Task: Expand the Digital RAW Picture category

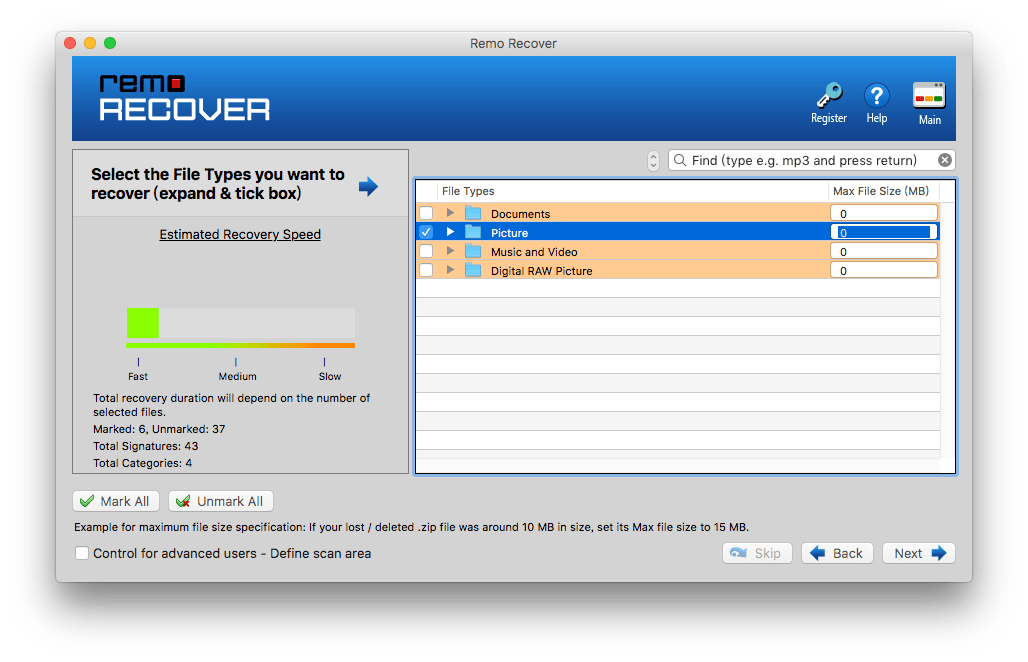Action: (450, 271)
